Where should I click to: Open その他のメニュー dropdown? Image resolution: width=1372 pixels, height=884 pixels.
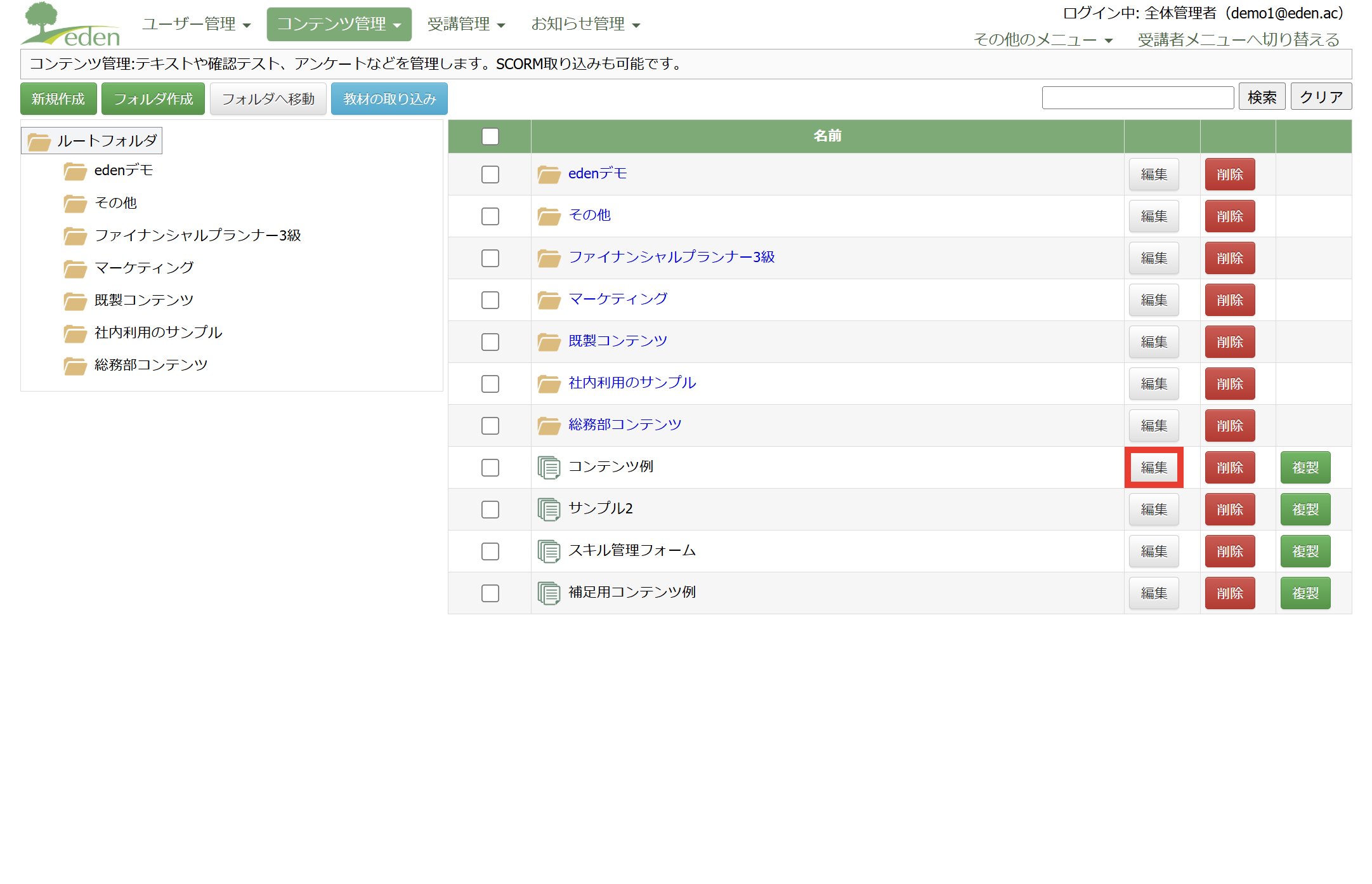1043,39
